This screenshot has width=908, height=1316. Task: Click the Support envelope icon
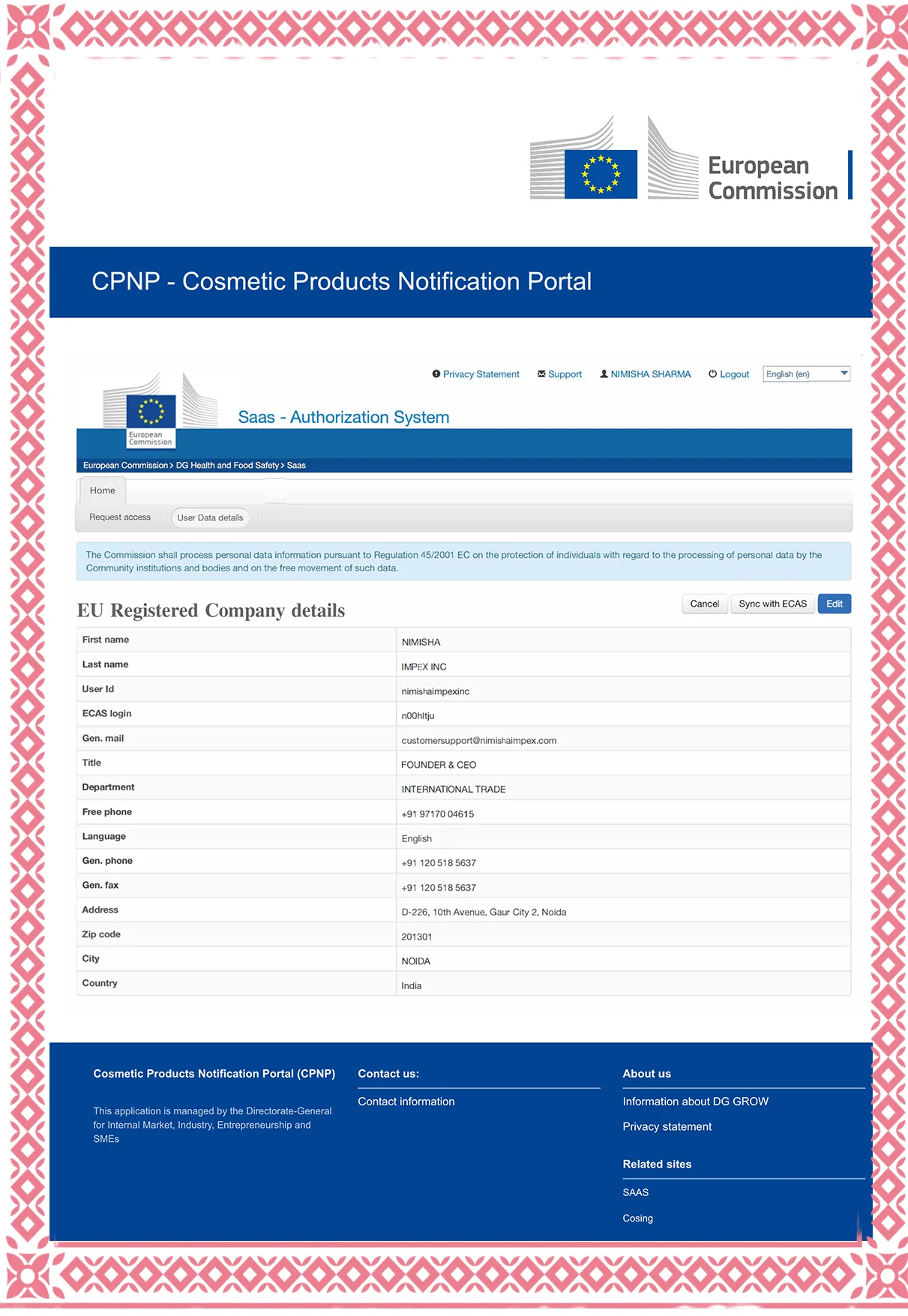click(x=541, y=374)
